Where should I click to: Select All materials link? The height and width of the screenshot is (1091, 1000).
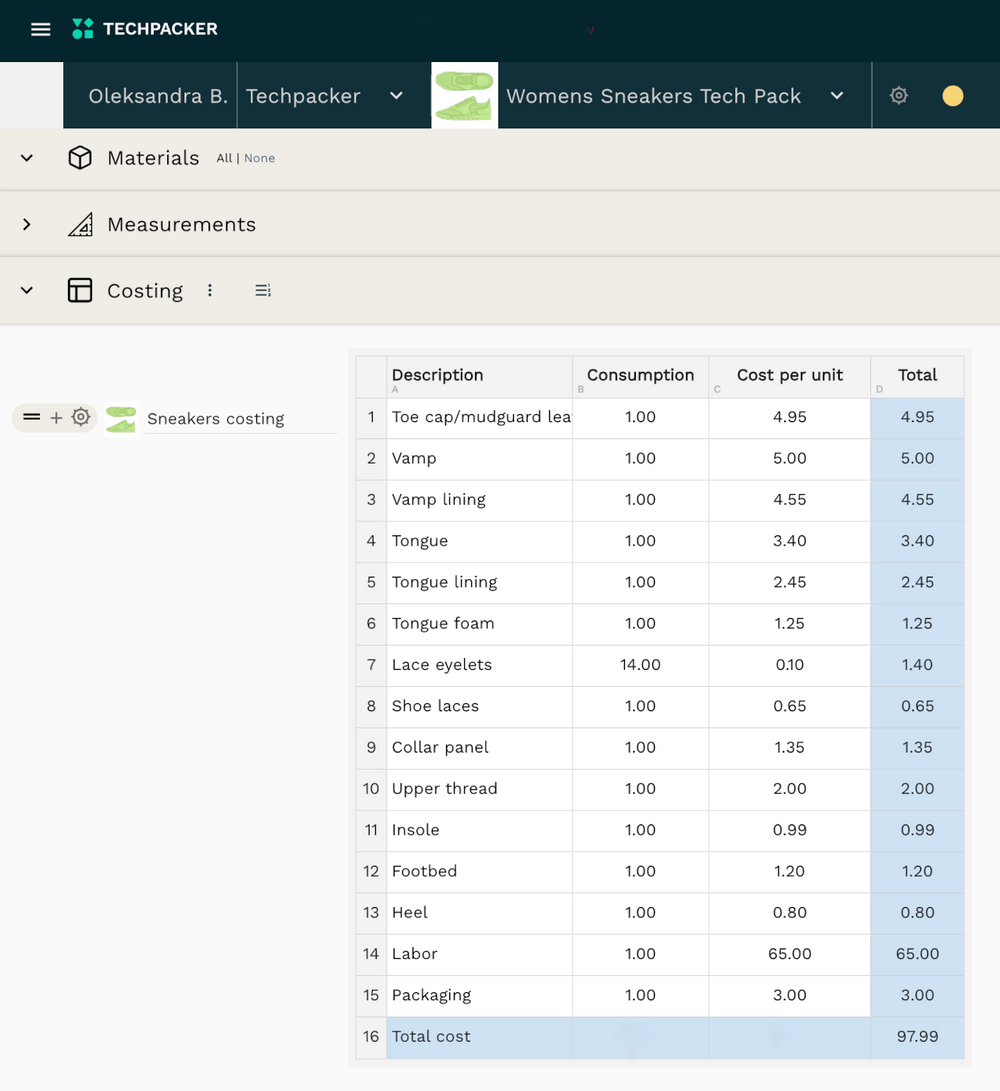click(x=224, y=158)
